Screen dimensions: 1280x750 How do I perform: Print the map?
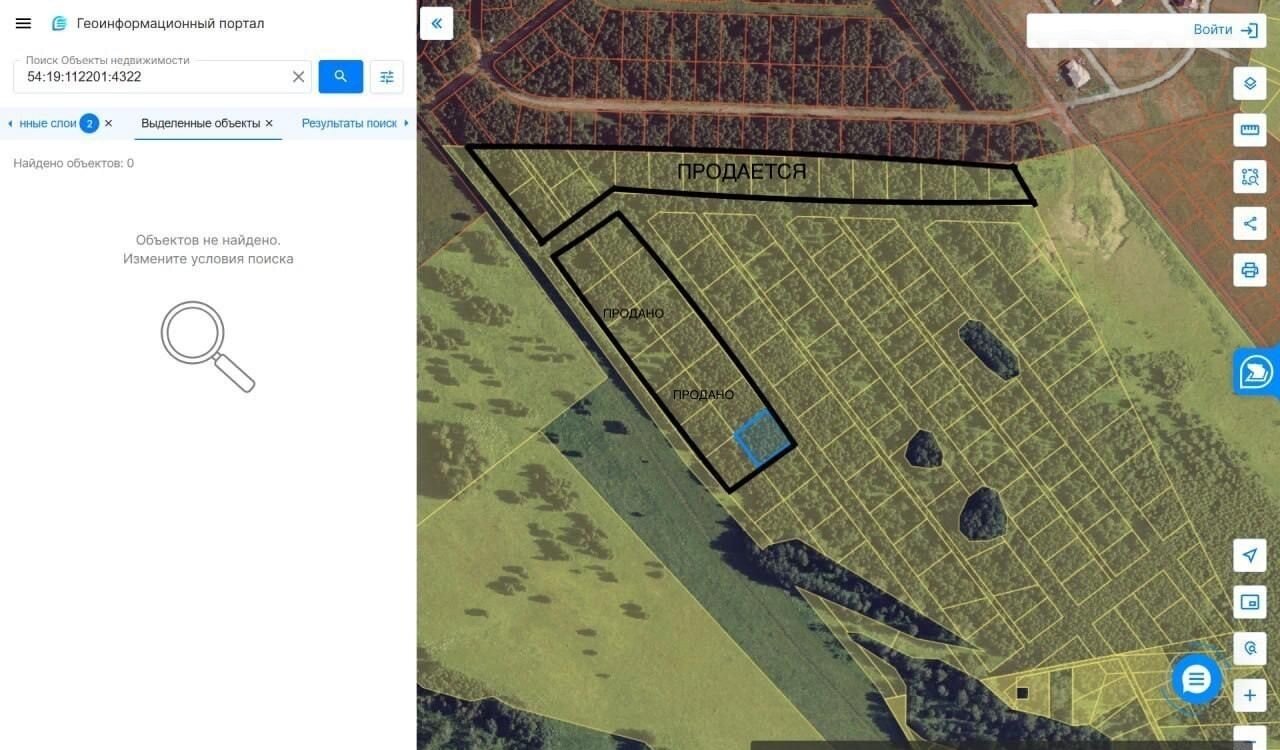pyautogui.click(x=1250, y=270)
